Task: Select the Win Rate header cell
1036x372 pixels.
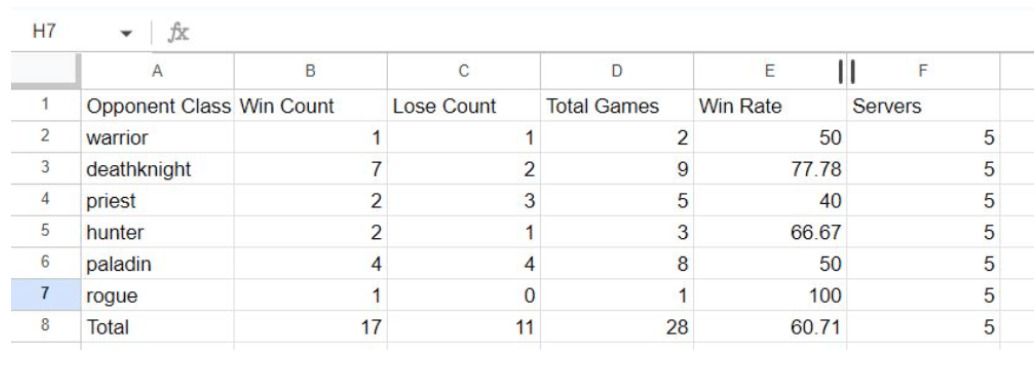Action: (770, 105)
